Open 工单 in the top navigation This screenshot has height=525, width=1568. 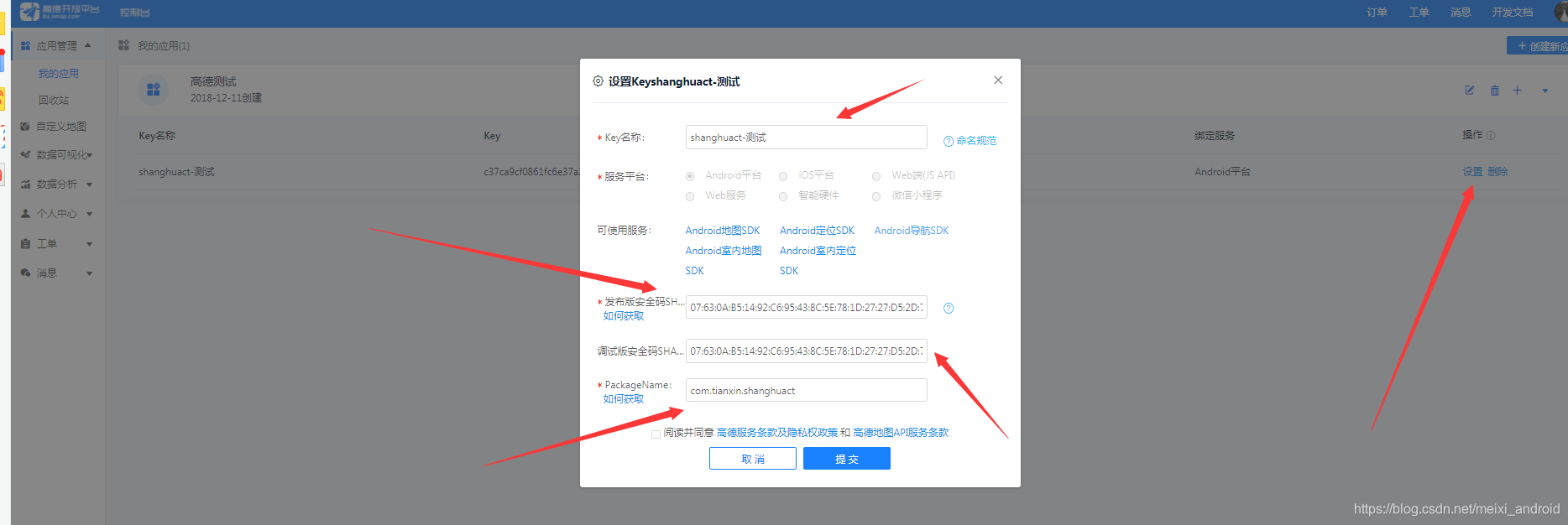click(x=1419, y=13)
